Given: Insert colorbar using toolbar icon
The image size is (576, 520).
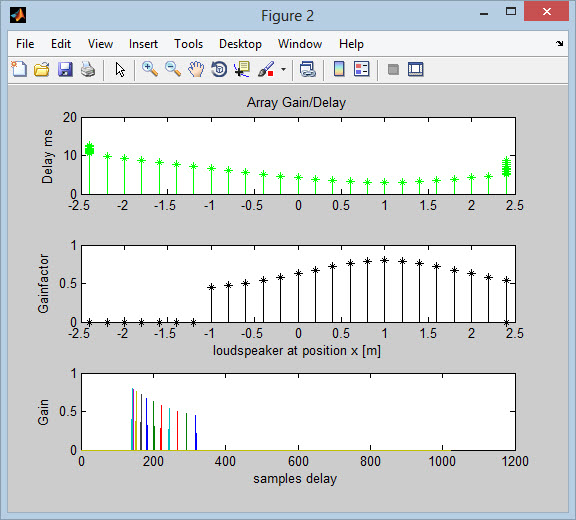Looking at the screenshot, I should (339, 69).
